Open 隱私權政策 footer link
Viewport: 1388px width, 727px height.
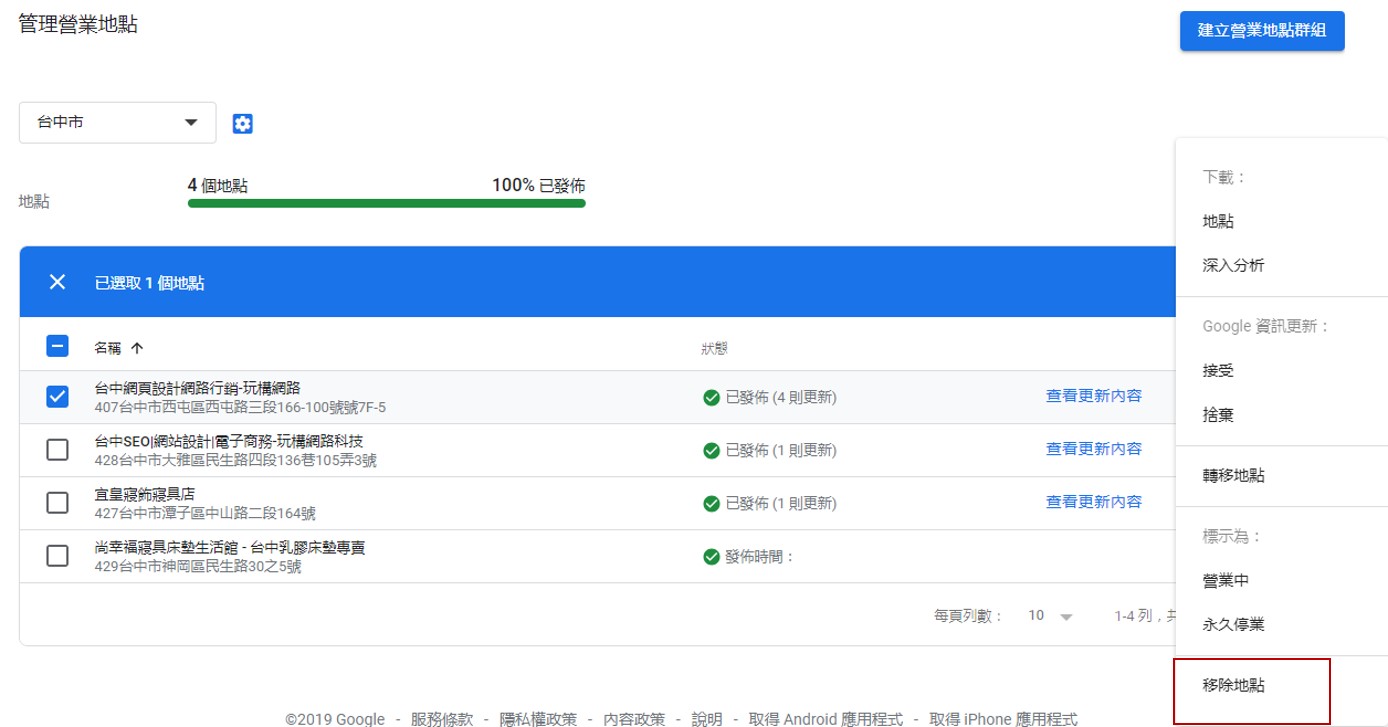point(537,719)
